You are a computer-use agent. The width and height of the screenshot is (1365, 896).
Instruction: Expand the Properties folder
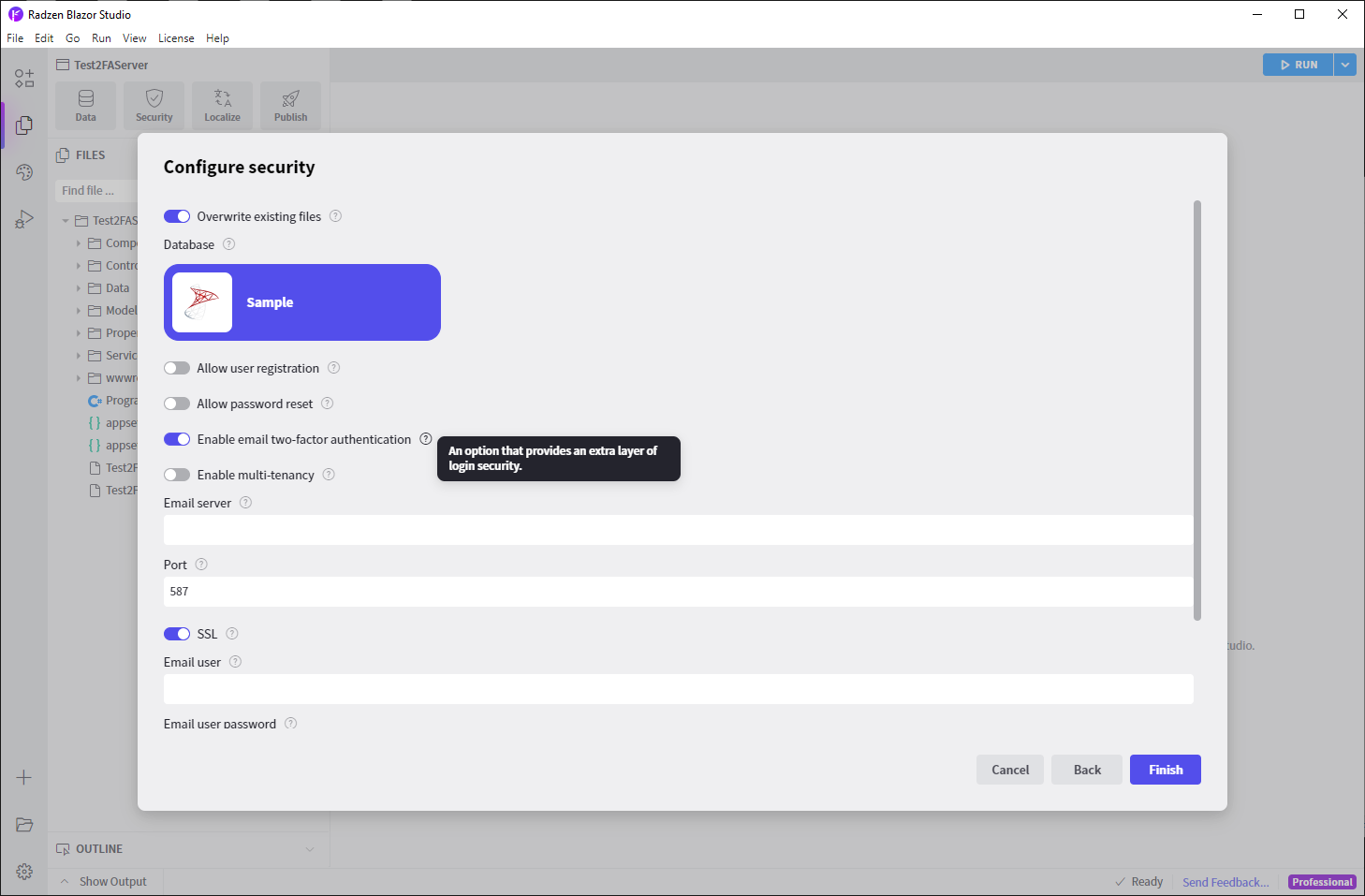79,333
